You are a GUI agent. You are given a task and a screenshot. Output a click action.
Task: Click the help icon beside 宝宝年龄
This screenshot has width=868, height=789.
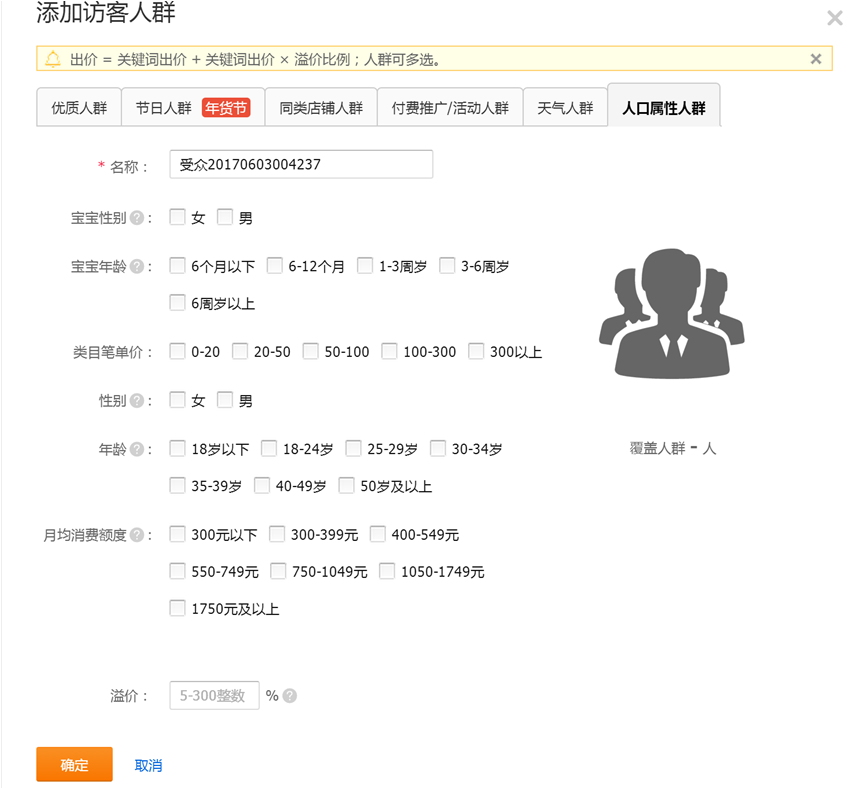137,267
